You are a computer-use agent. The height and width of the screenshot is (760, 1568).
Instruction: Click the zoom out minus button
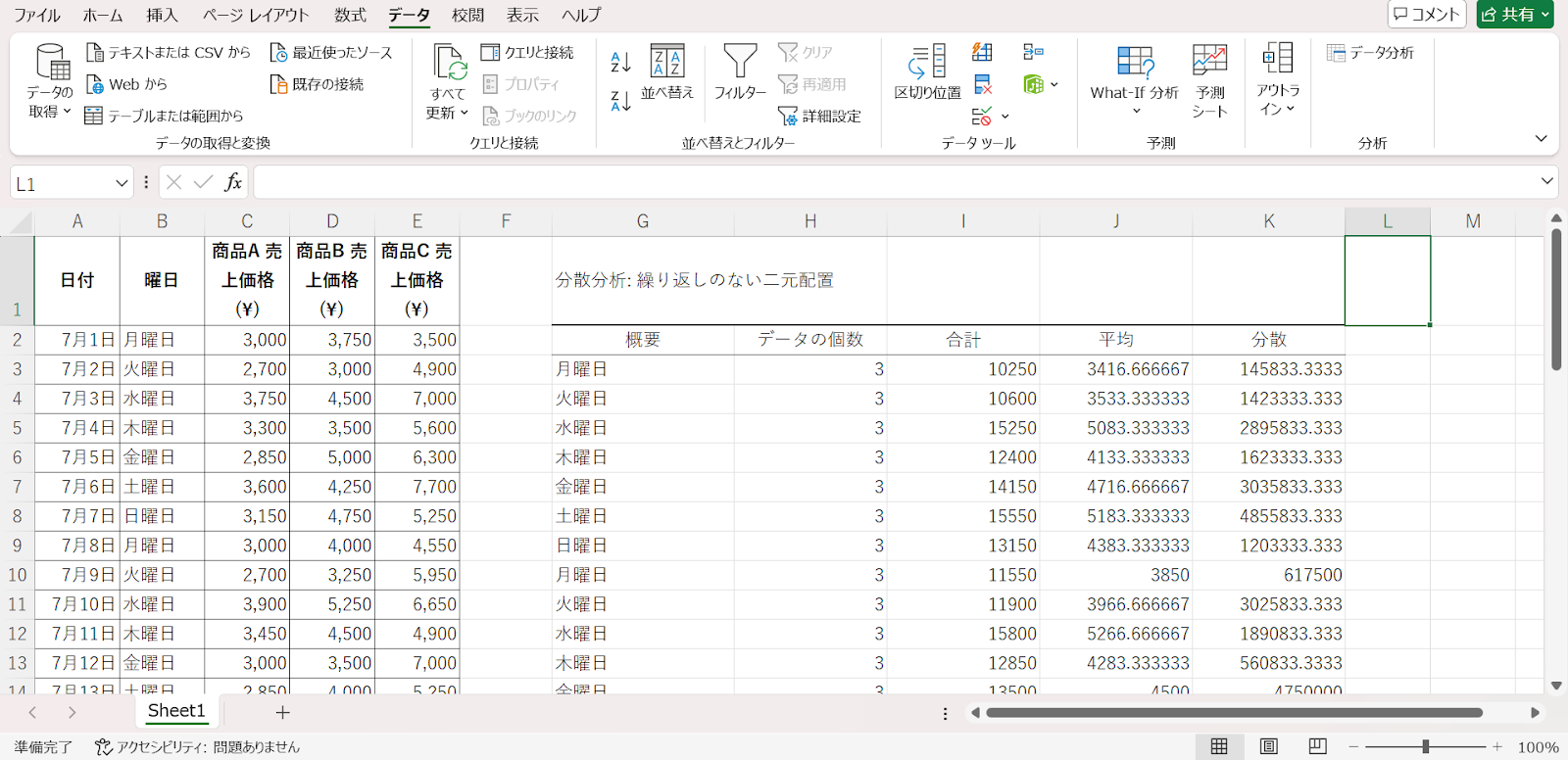[1353, 746]
